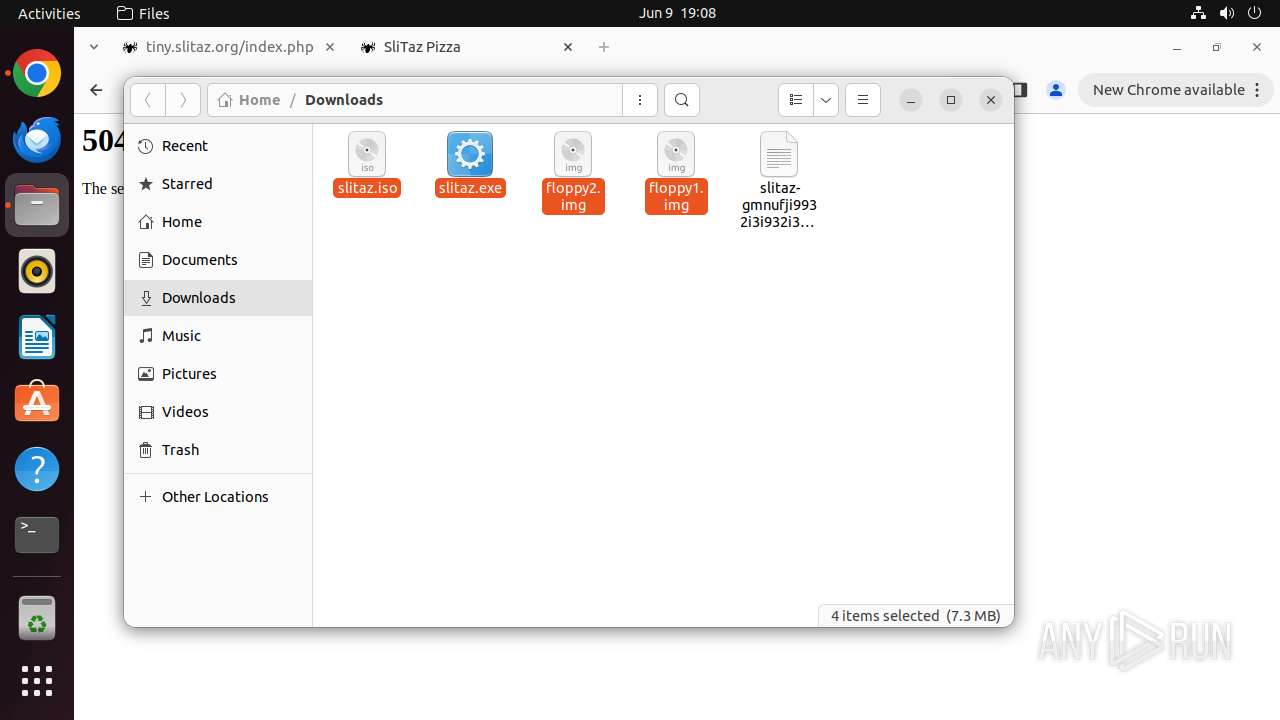Open the Music folder in sidebar
1280x720 pixels.
(218, 336)
